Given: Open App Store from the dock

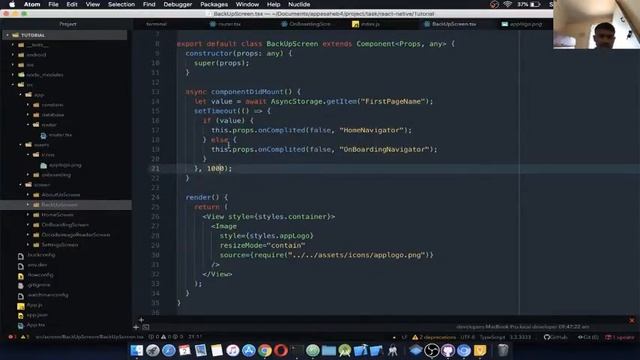Looking at the screenshot, I should pos(249,350).
